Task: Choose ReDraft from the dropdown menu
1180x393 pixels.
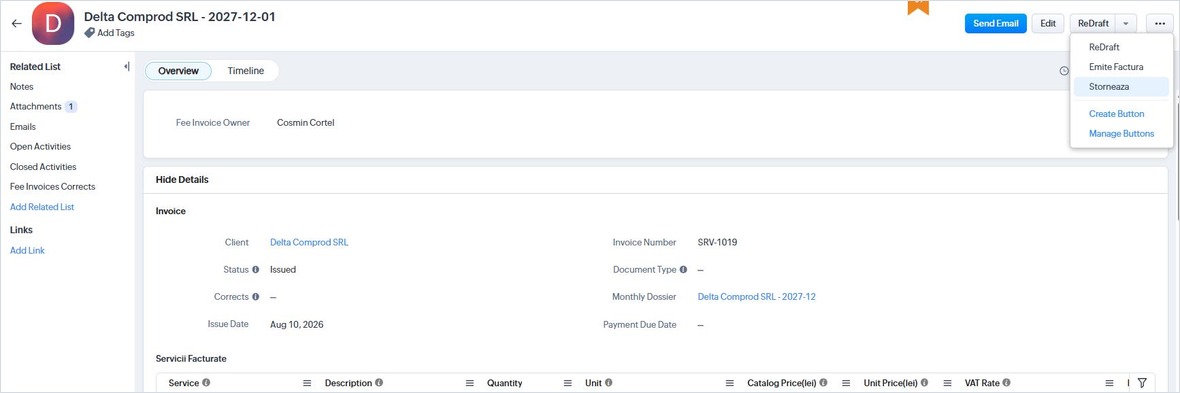Action: (x=1120, y=47)
